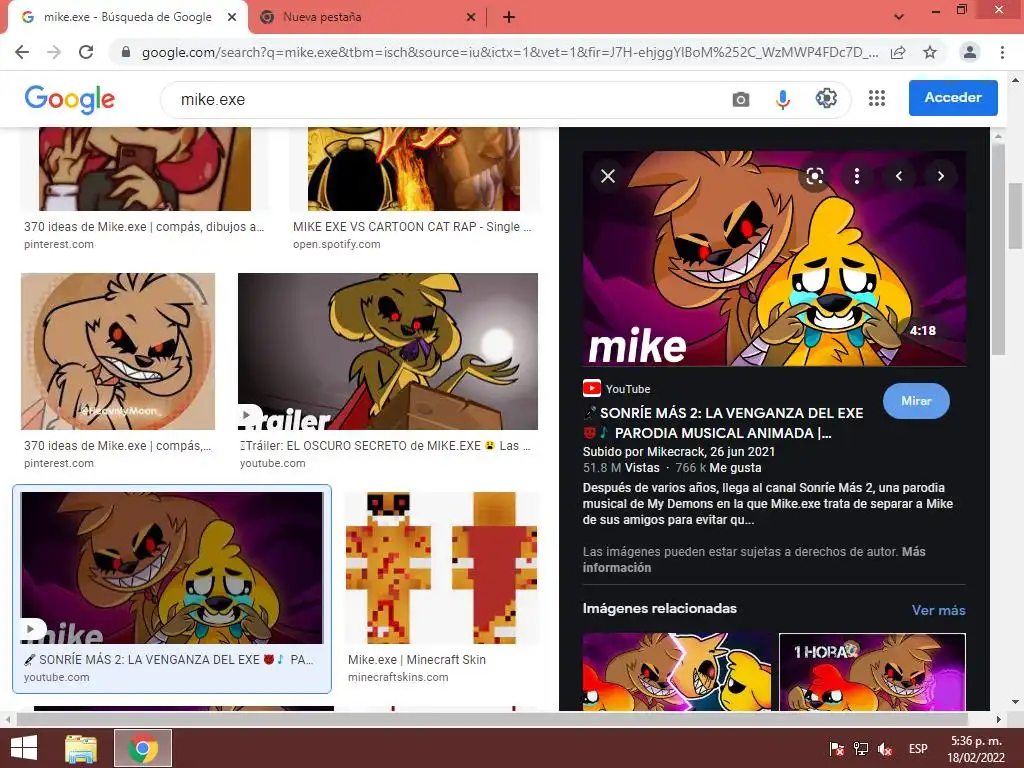Close the image preview panel

coord(608,176)
